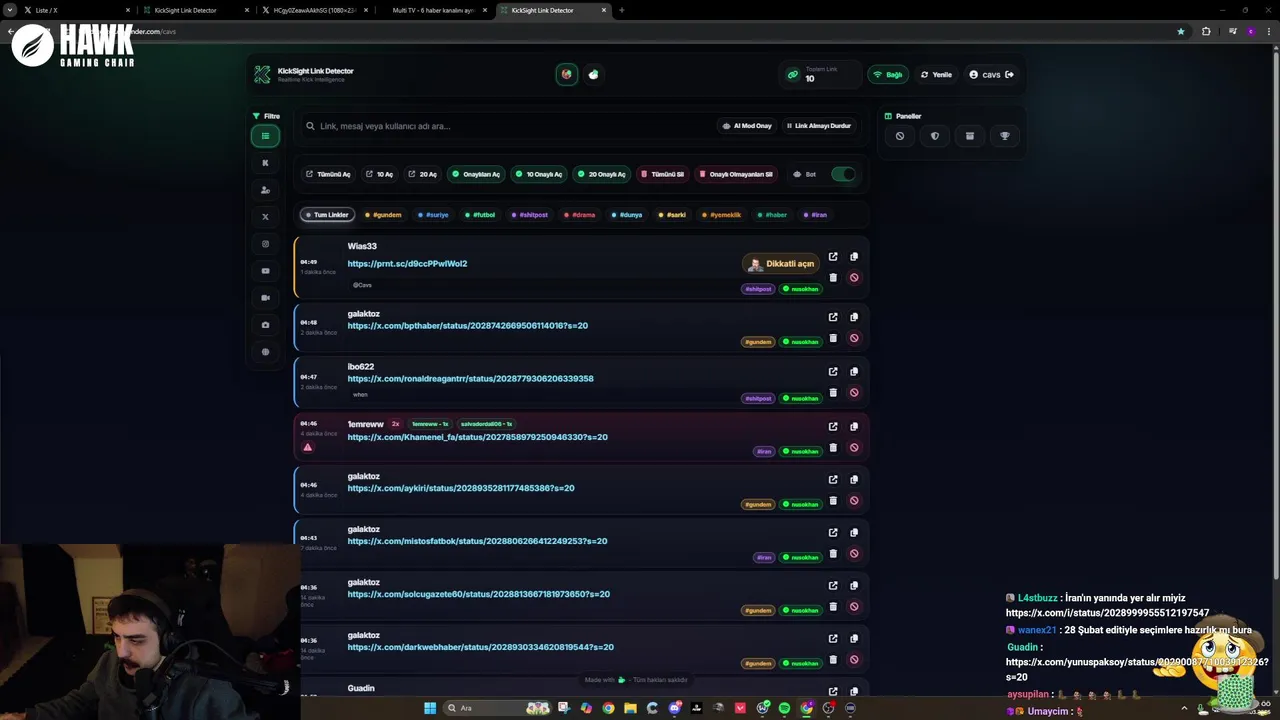The image size is (1280, 720).
Task: Click the 2x repeat badge on 1emreww
Action: point(395,424)
